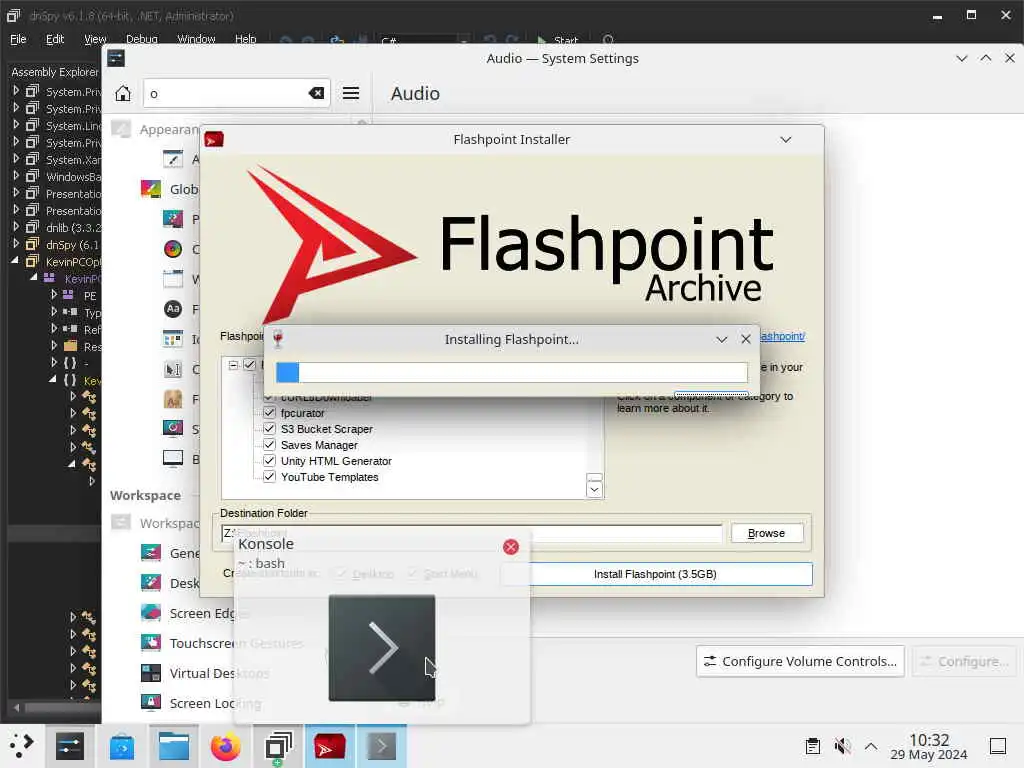Minimize Installing Flashpoint dialog with chevron

click(x=722, y=339)
